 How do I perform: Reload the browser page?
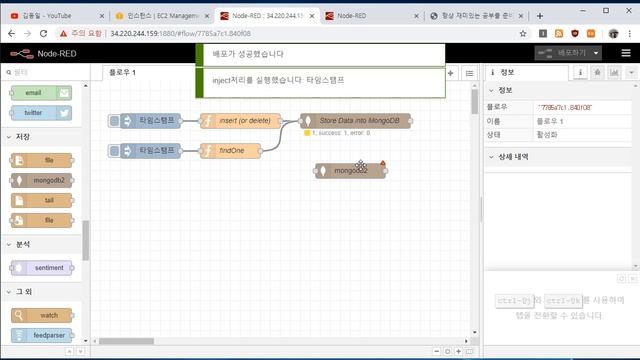pos(43,33)
